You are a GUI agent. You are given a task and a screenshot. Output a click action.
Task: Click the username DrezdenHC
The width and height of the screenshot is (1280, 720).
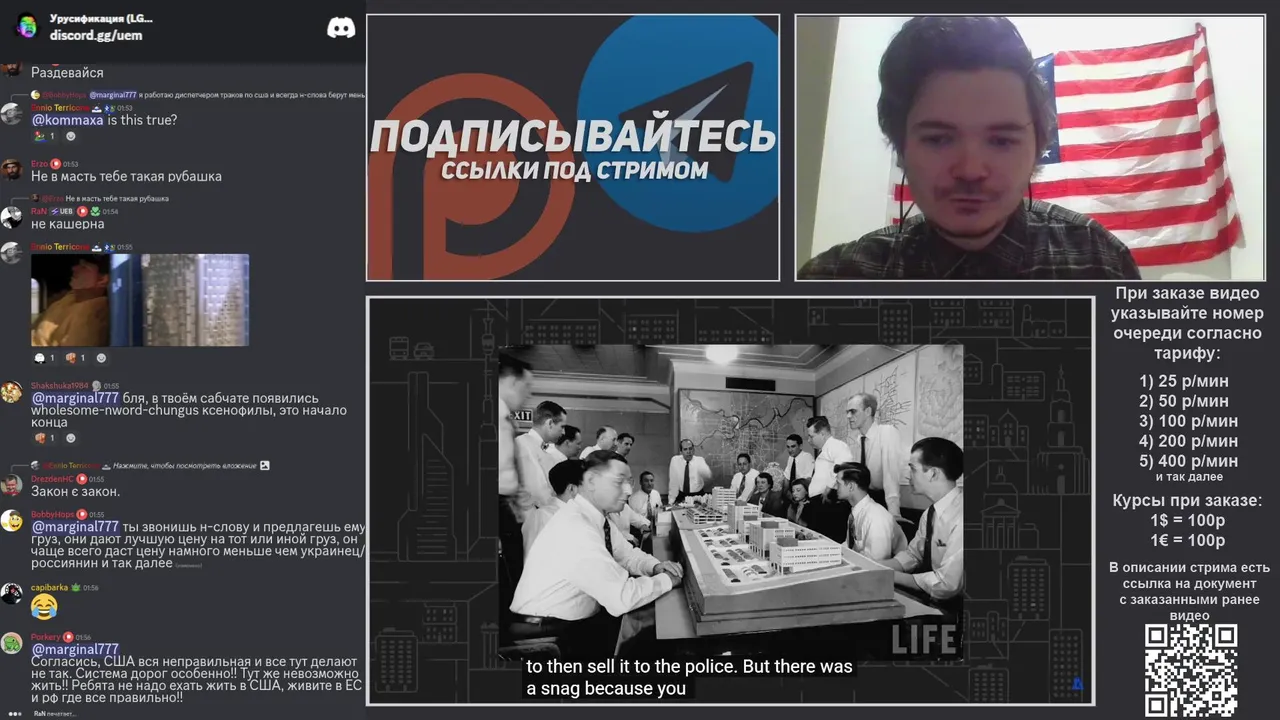[53, 479]
